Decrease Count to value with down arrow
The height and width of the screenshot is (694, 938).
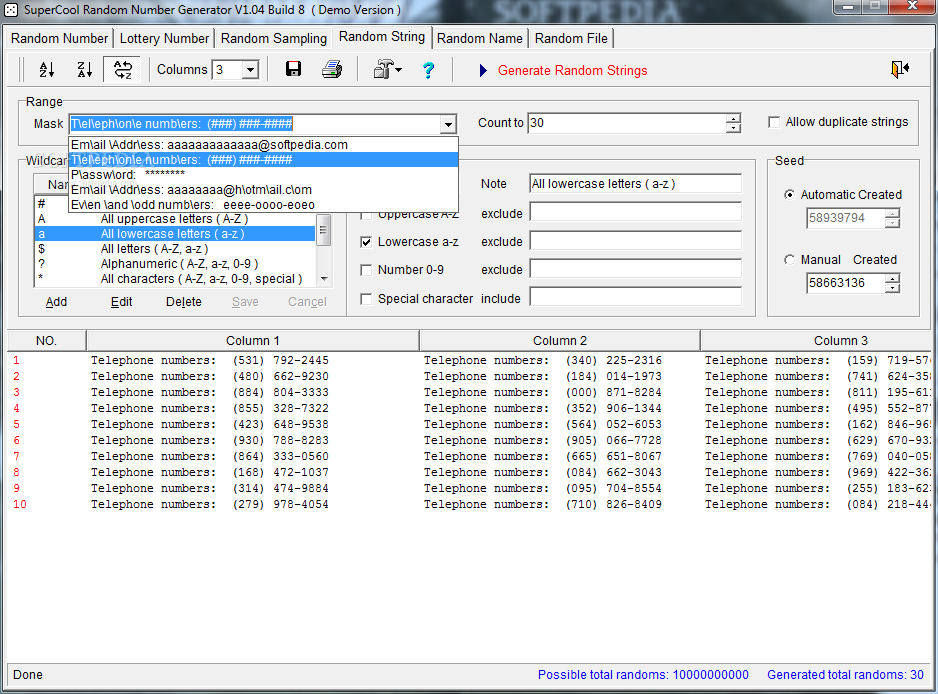tap(733, 128)
